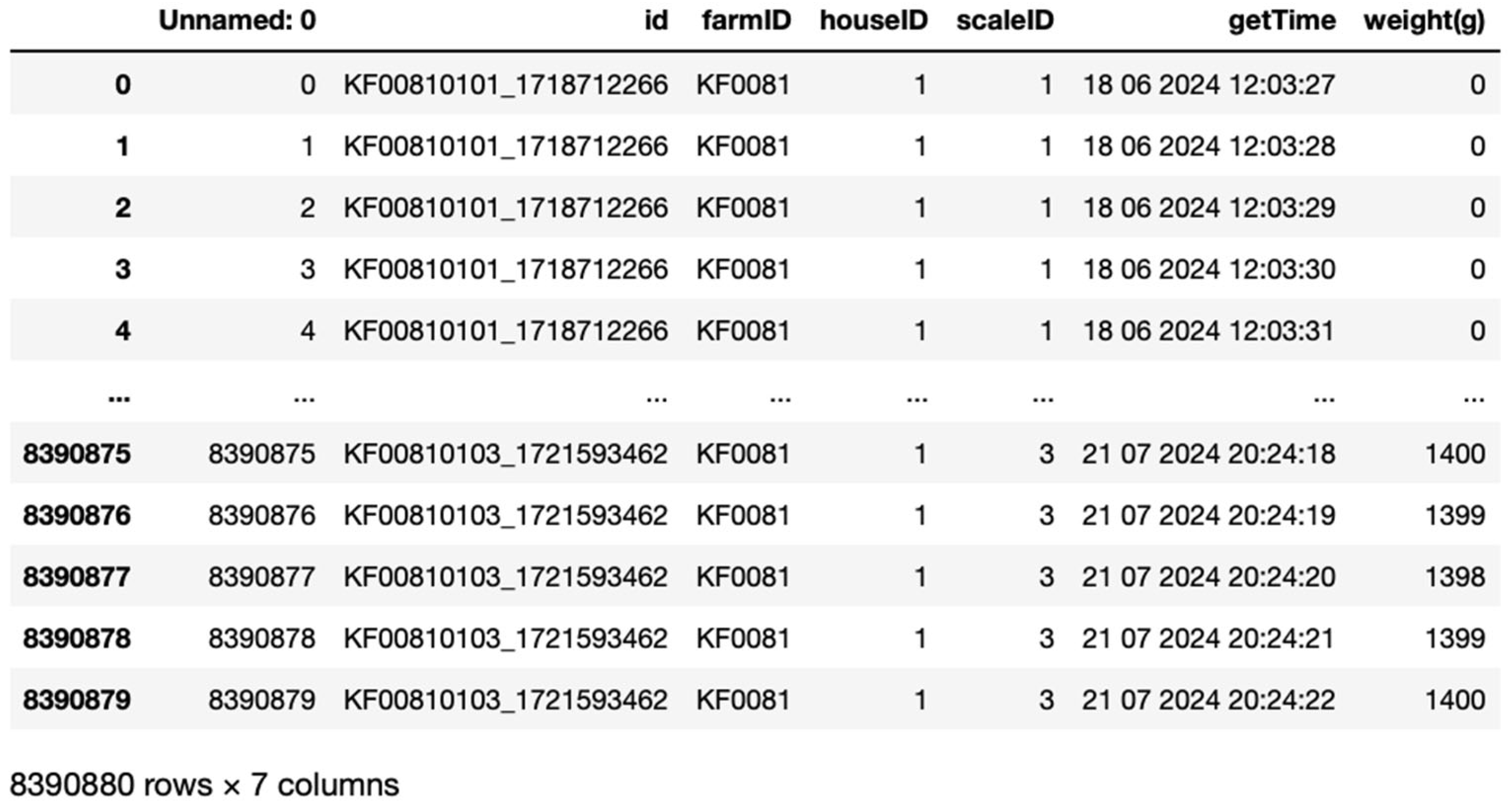Select the scaleID column header

pyautogui.click(x=1005, y=21)
